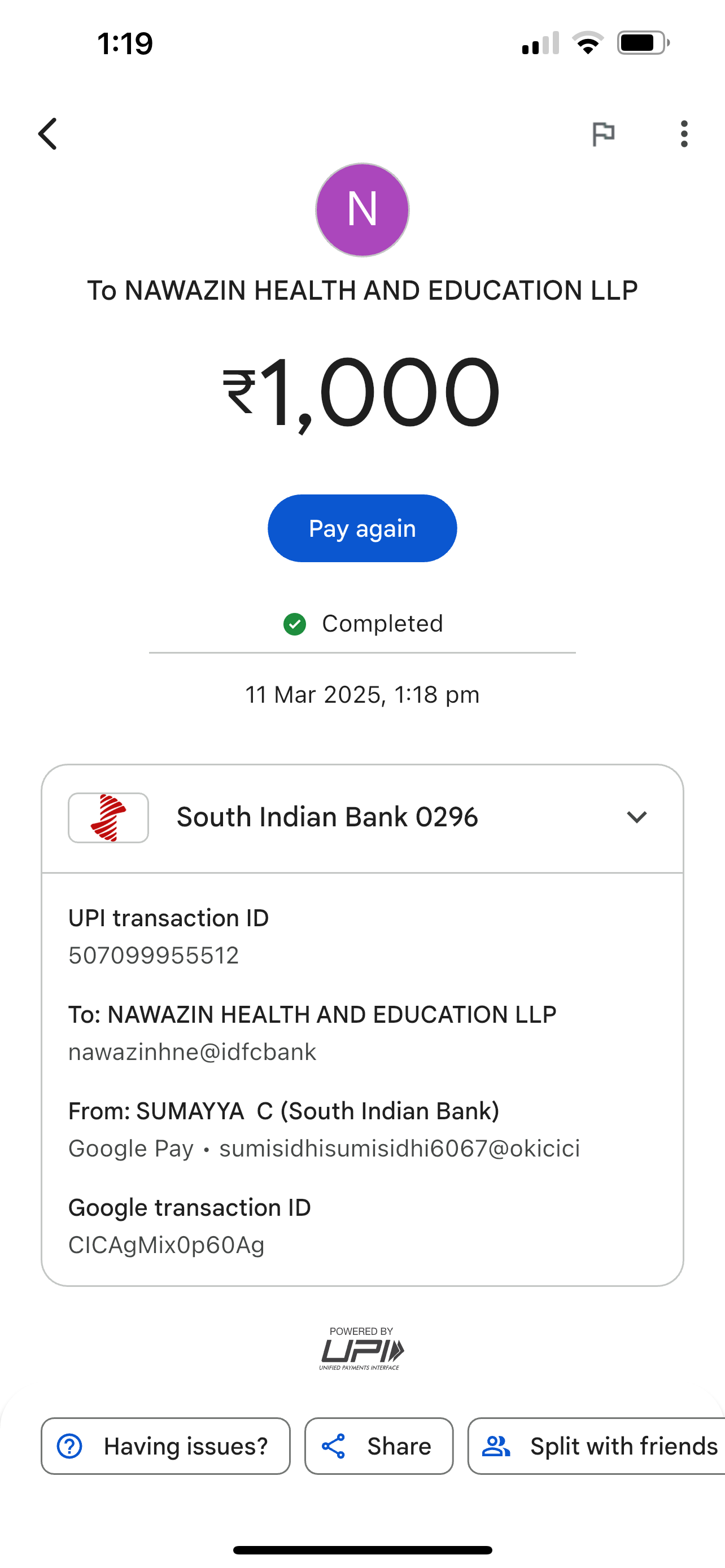The image size is (725, 1568).
Task: Tap the Having issues? button
Action: (x=165, y=1446)
